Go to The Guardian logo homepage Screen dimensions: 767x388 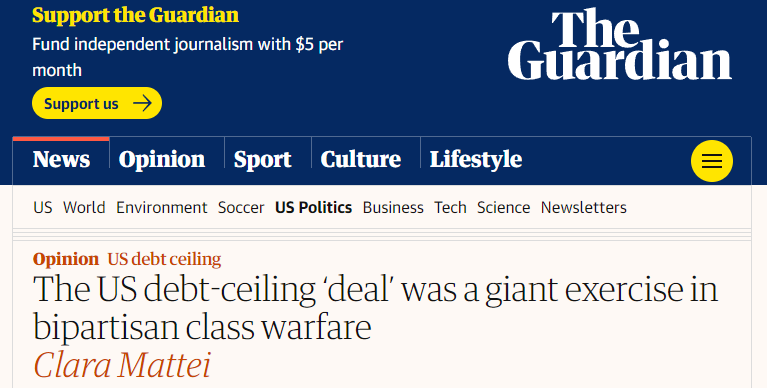[x=619, y=44]
